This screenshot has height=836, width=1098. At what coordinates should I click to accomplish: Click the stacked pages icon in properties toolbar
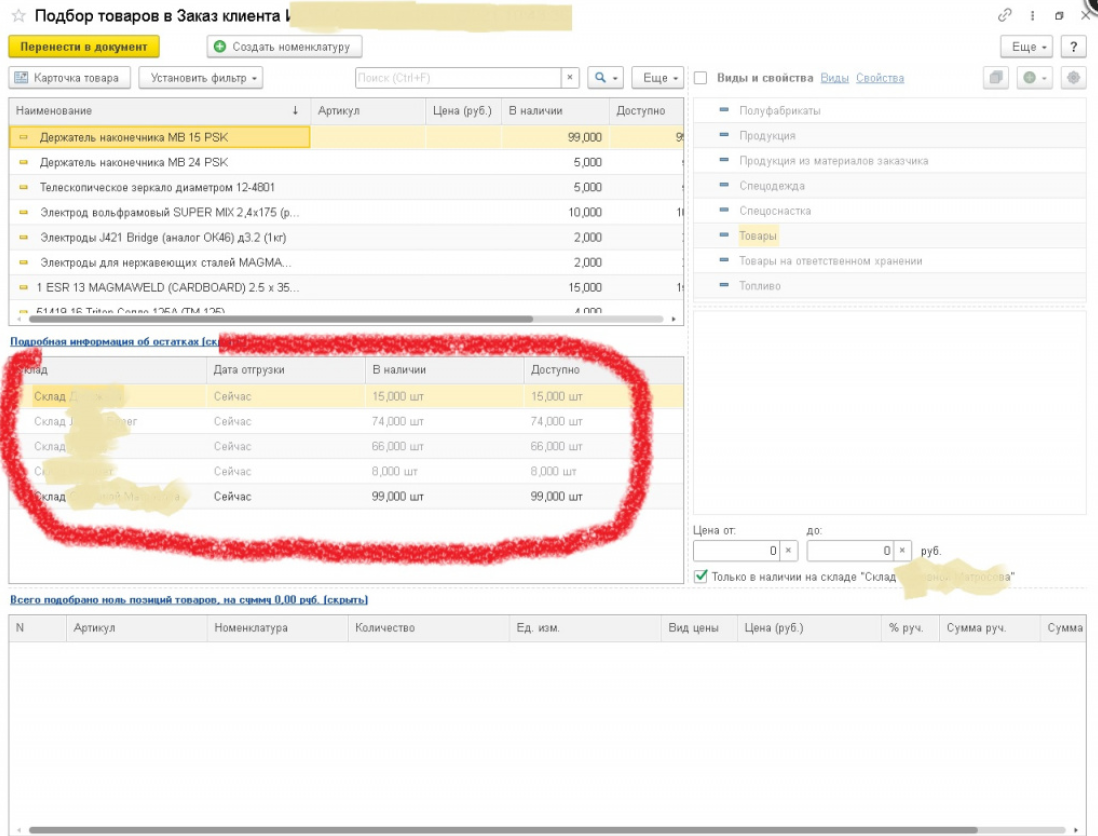[x=996, y=78]
